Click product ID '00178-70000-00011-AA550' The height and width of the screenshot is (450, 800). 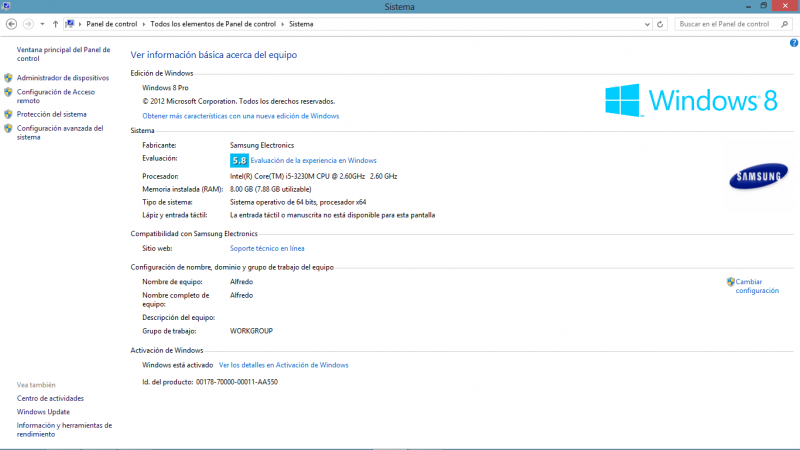(x=237, y=382)
